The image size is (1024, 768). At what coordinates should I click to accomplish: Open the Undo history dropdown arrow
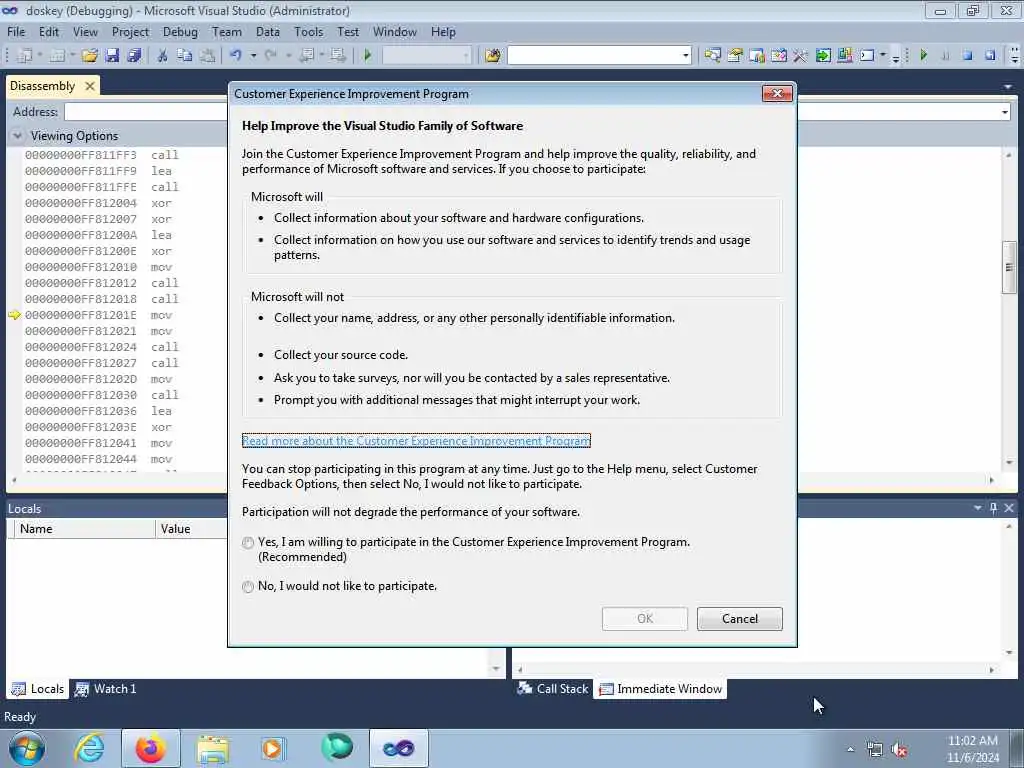pyautogui.click(x=253, y=56)
